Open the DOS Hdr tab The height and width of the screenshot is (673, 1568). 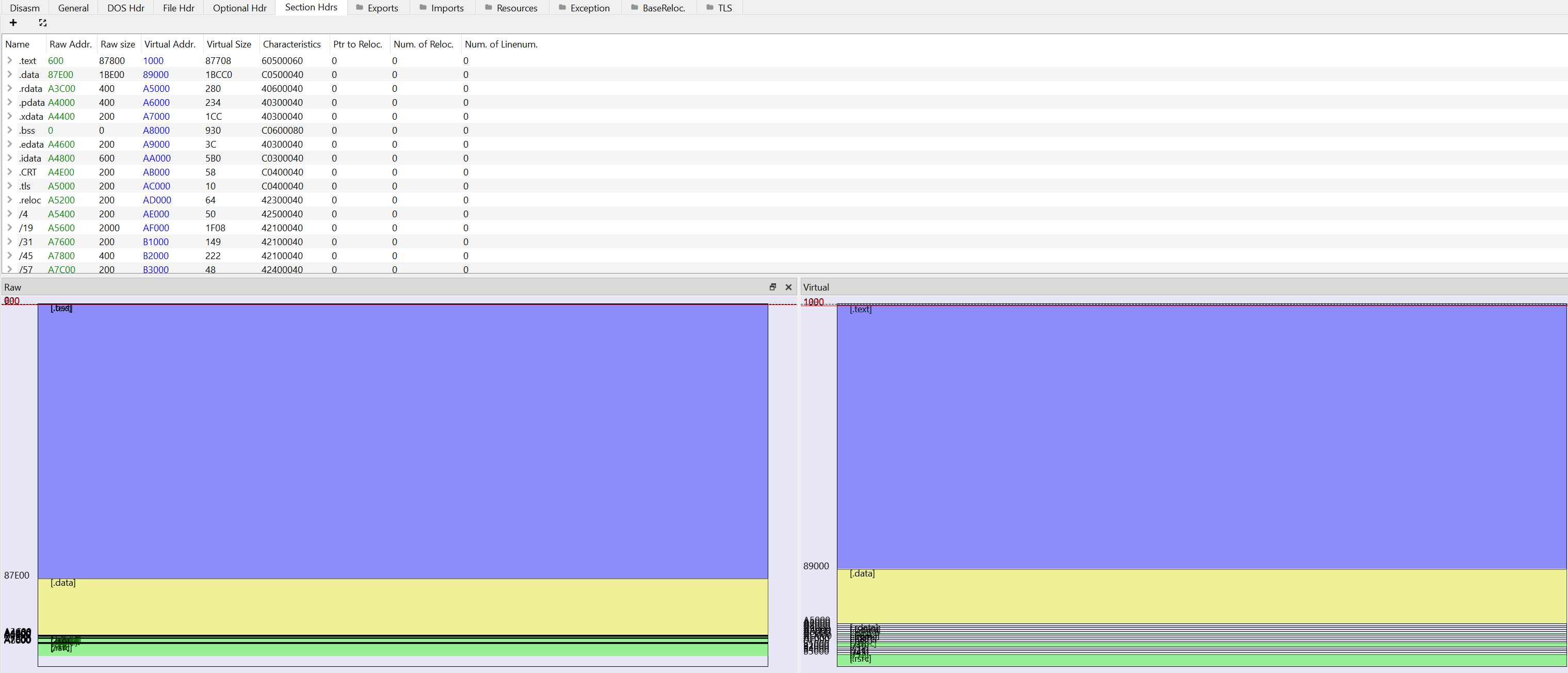[125, 8]
